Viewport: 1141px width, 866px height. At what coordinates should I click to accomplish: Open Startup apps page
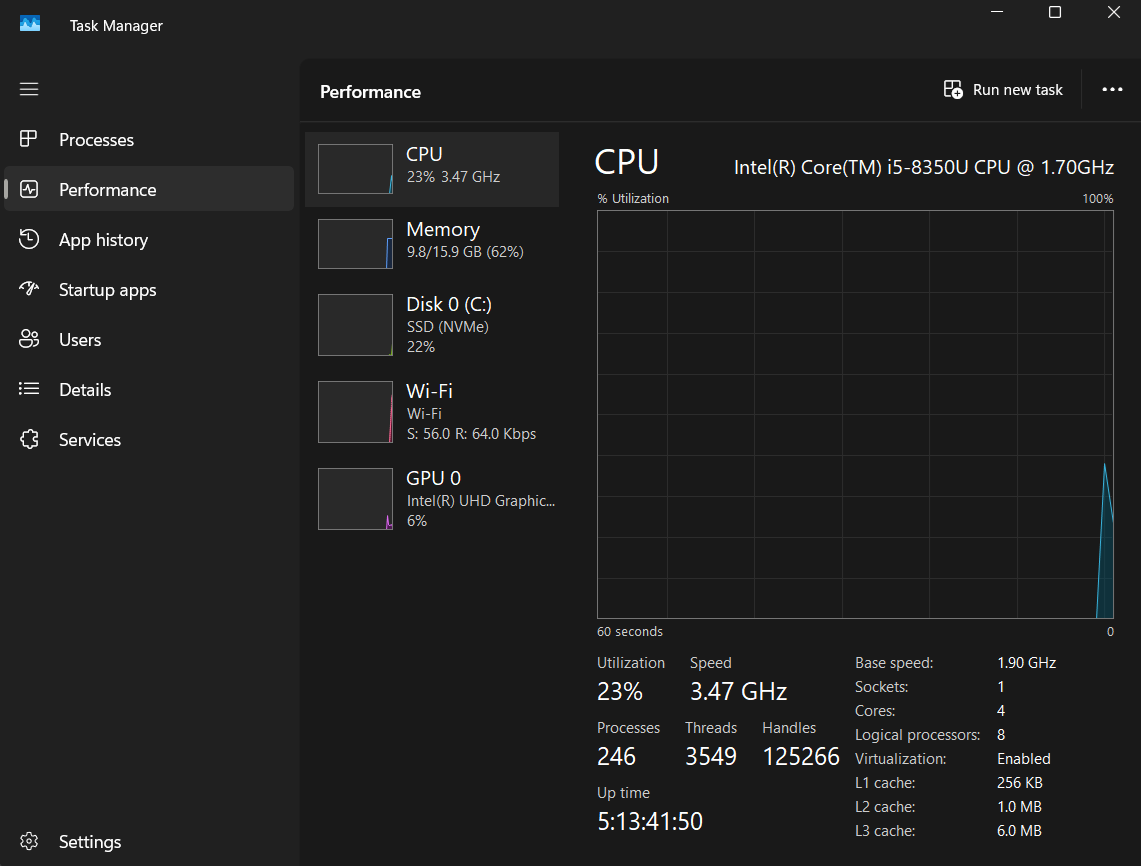(149, 290)
